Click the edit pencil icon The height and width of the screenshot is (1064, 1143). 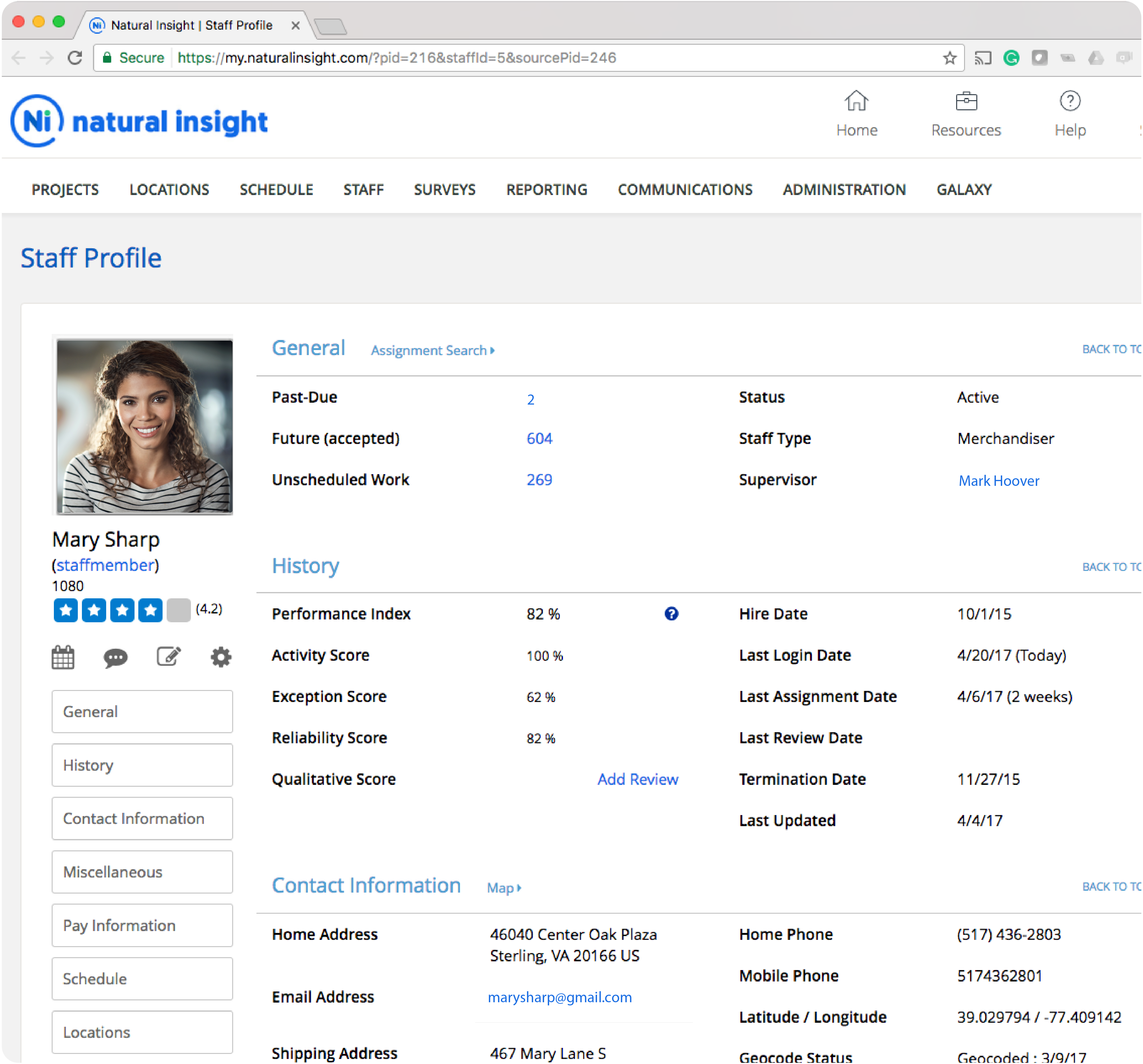[169, 656]
